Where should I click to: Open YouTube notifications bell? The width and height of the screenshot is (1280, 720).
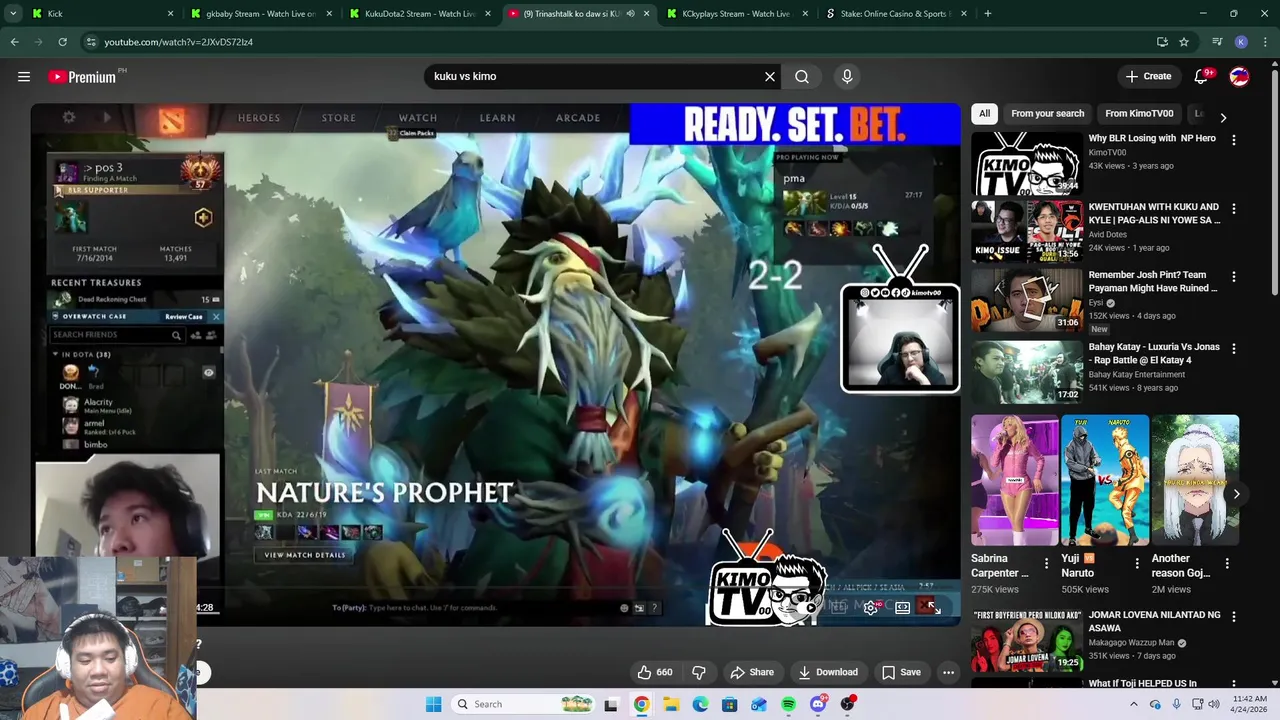point(1201,76)
